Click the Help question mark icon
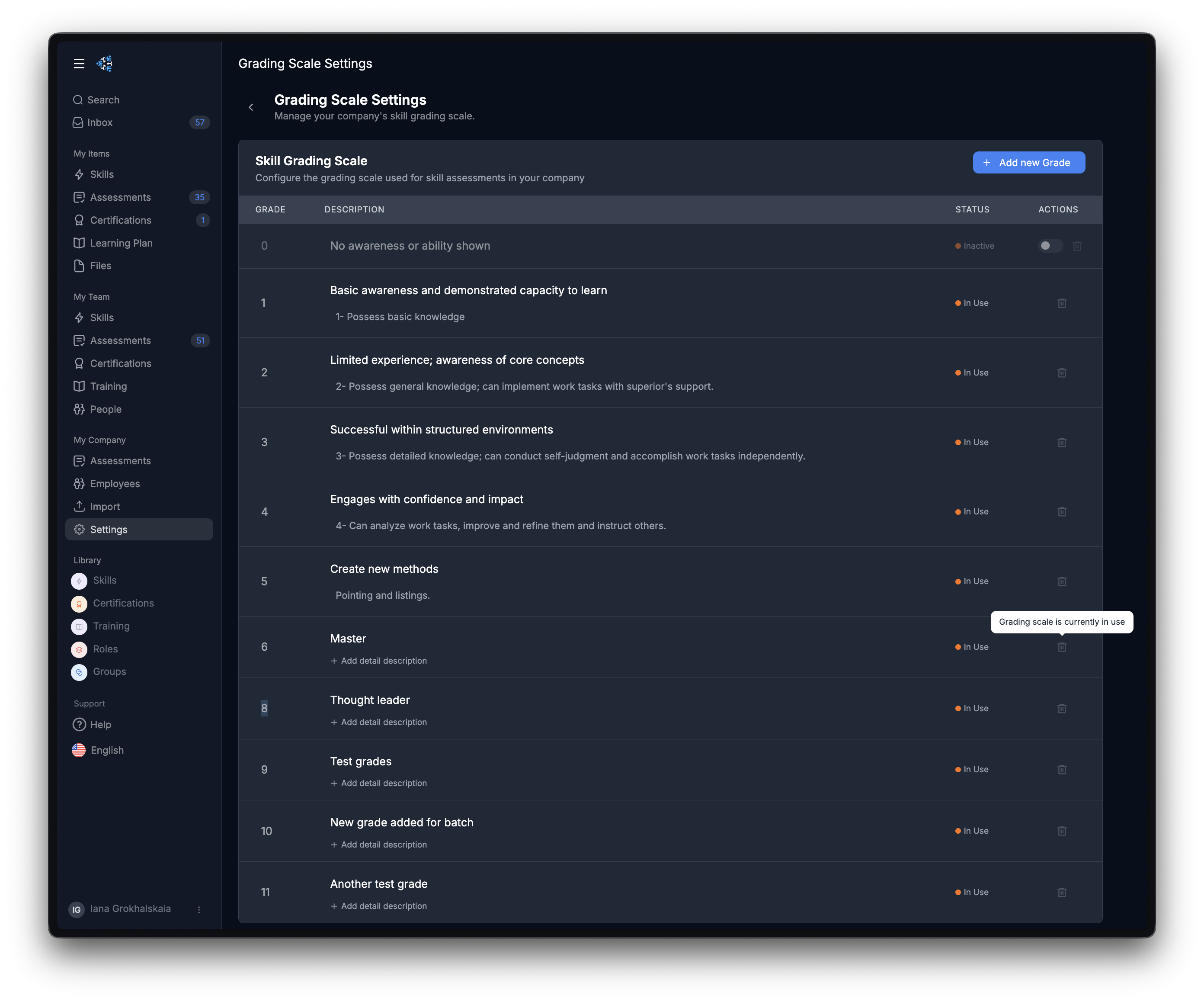Screen dimensions: 1204x1002 click(79, 724)
